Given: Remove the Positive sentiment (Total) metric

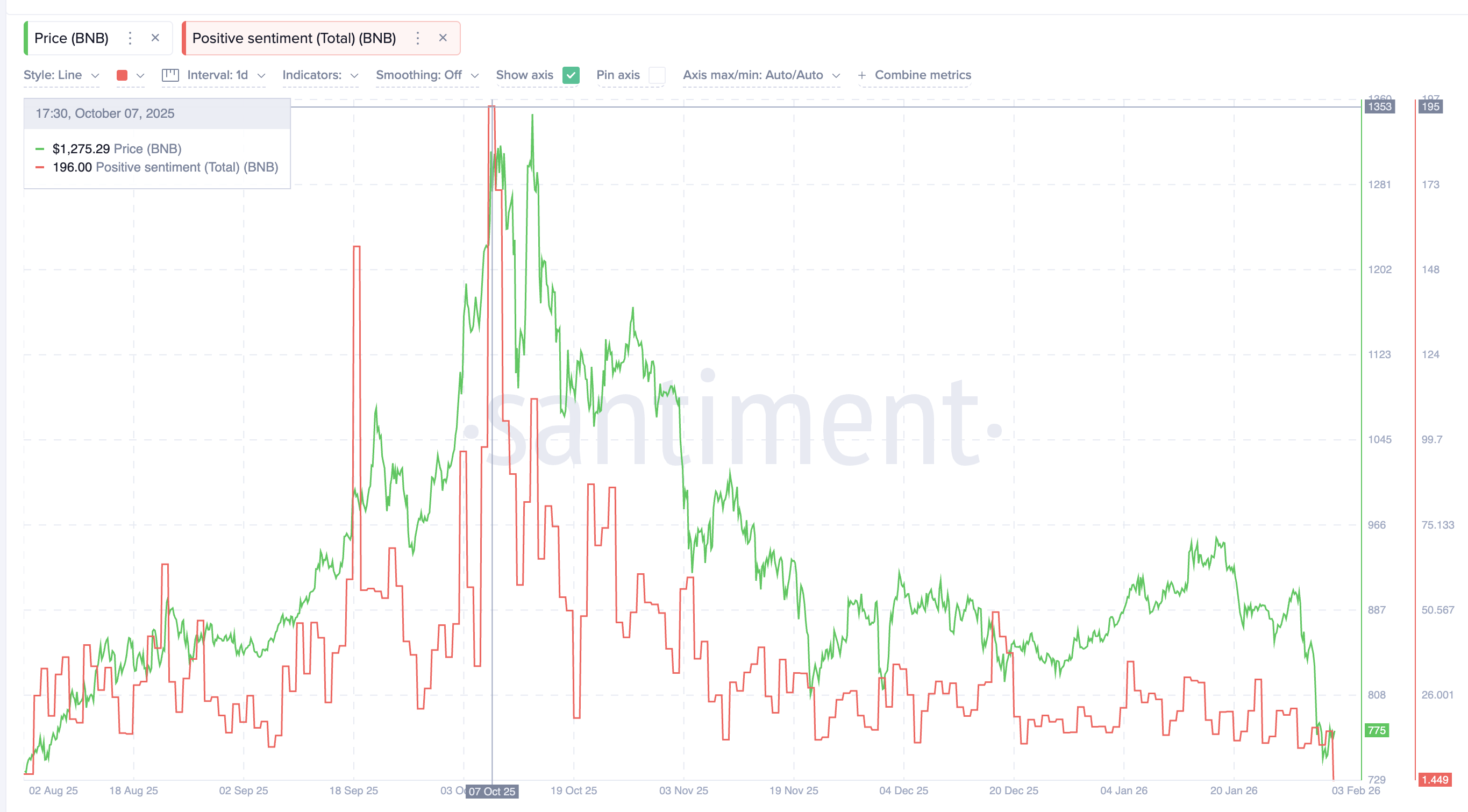Looking at the screenshot, I should pos(444,38).
